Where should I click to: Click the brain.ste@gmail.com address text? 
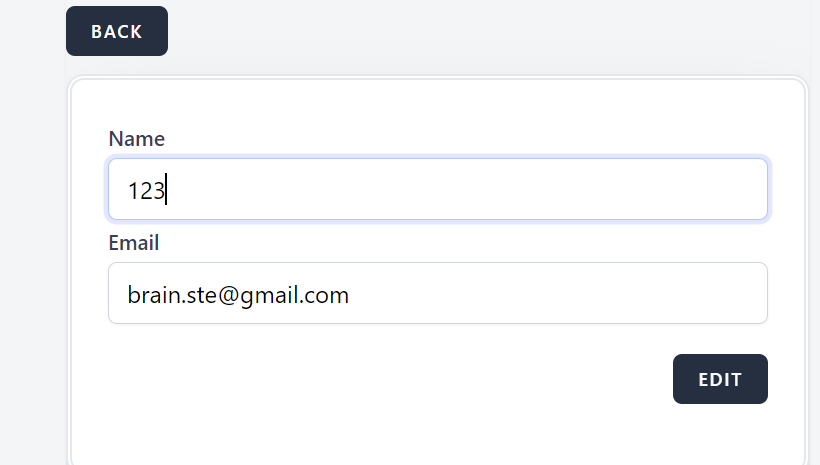pyautogui.click(x=238, y=295)
